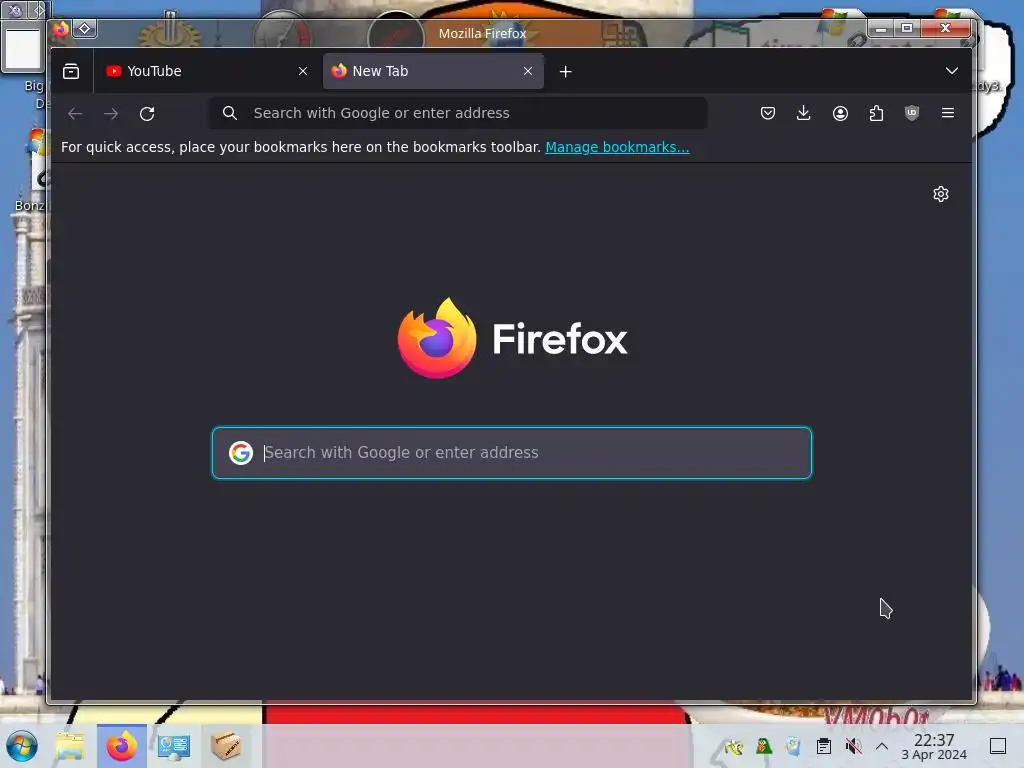Screen dimensions: 1024x768
Task: Reload the current page
Action: tap(147, 114)
